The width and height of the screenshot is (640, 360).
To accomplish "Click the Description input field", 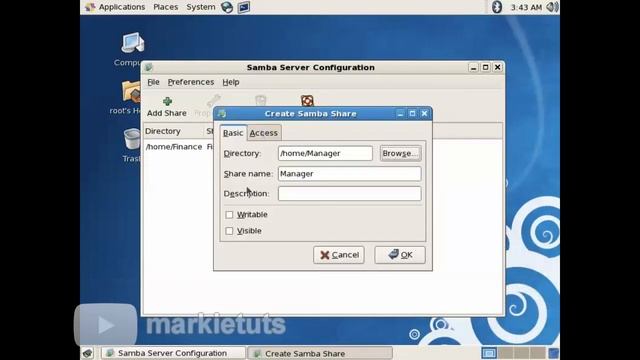I will coord(349,194).
